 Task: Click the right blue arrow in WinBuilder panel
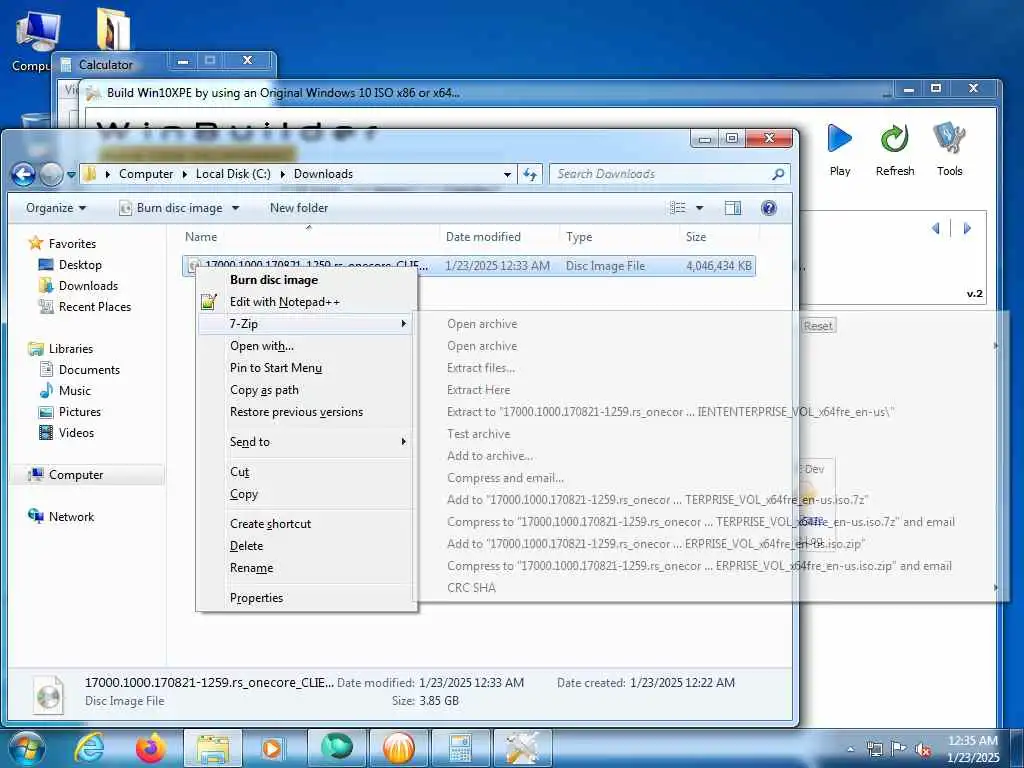coord(967,228)
